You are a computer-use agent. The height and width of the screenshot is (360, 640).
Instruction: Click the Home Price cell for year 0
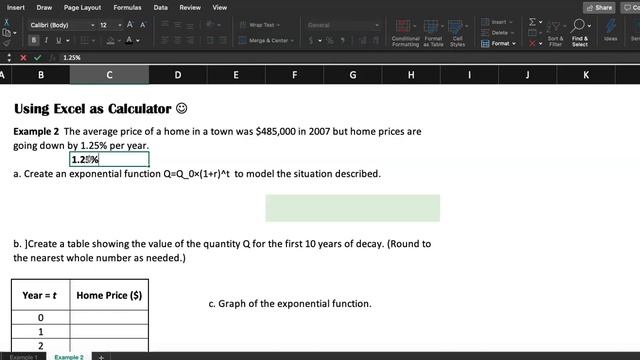click(x=109, y=318)
